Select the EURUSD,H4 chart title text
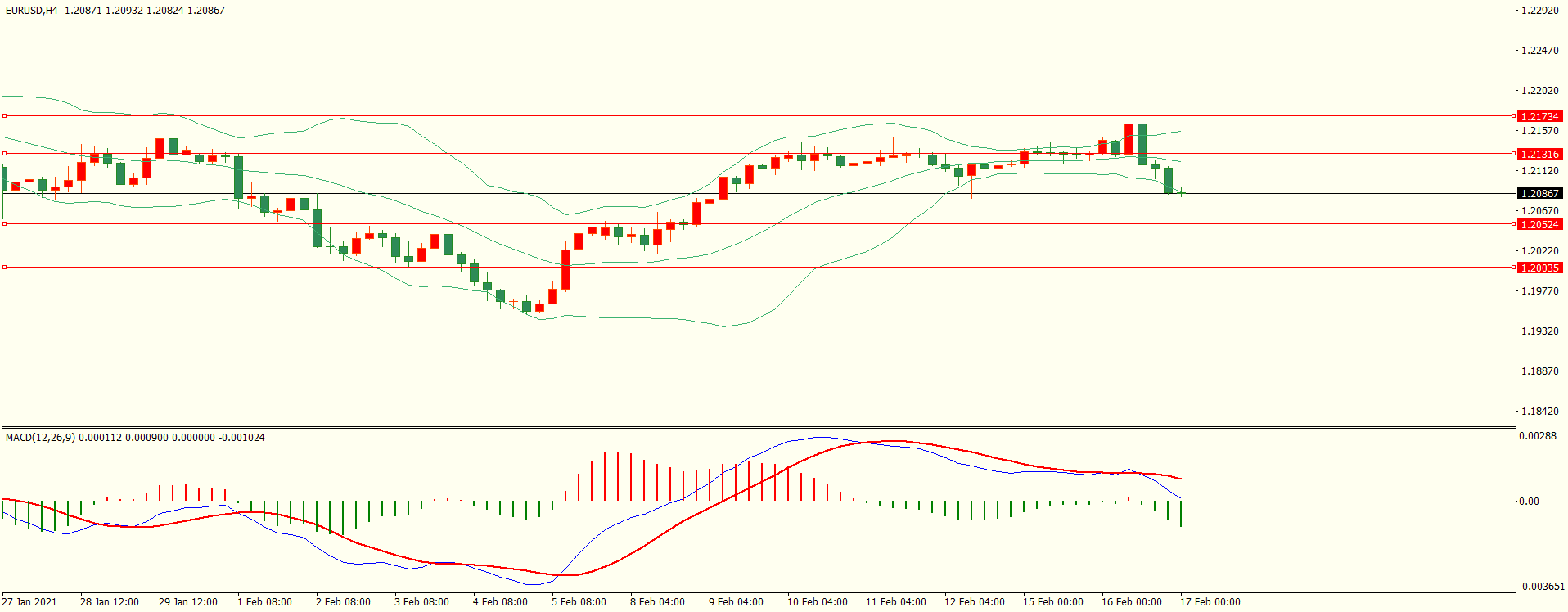 32,11
